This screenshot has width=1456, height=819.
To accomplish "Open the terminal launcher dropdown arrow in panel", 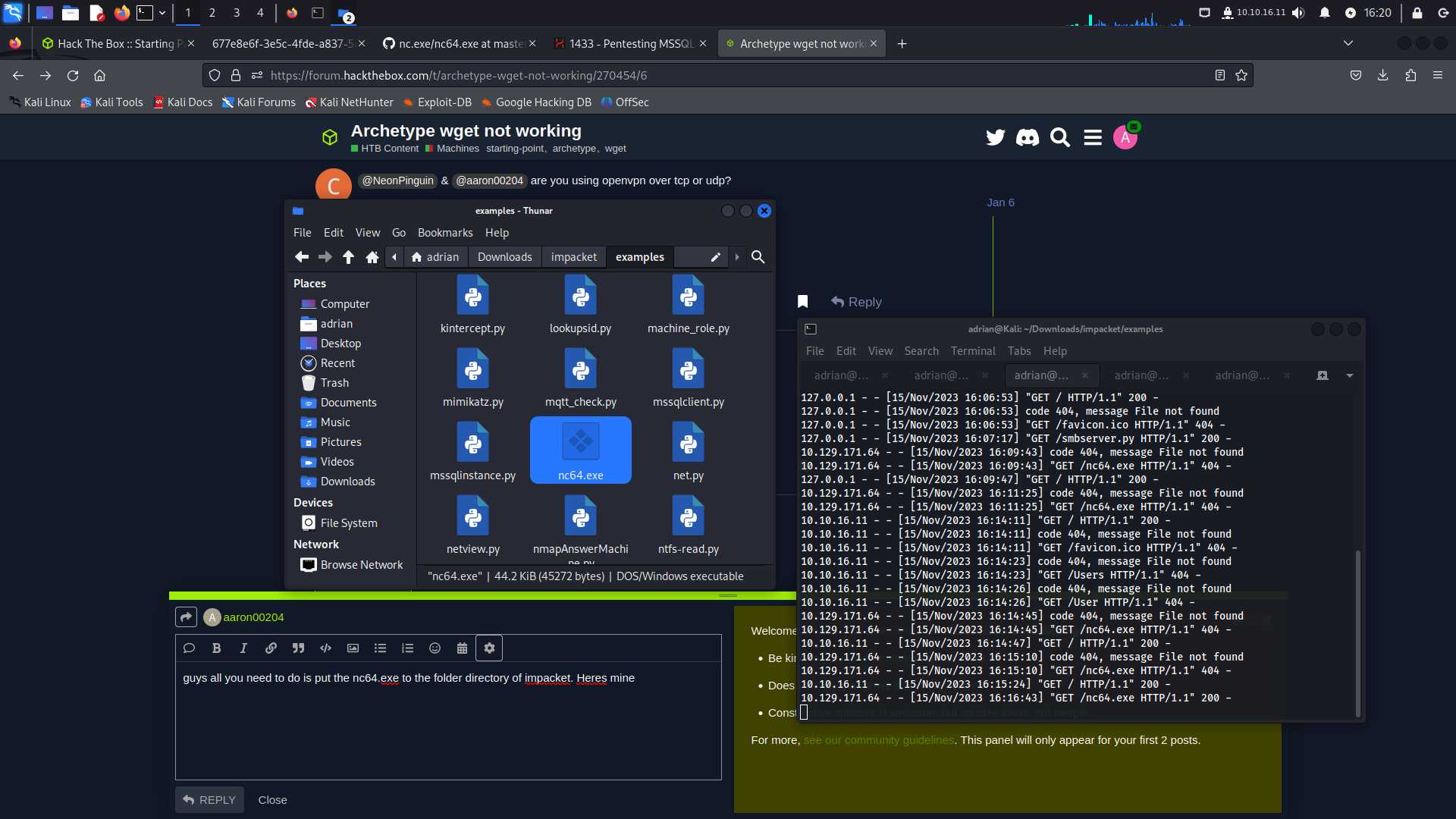I will 162,13.
